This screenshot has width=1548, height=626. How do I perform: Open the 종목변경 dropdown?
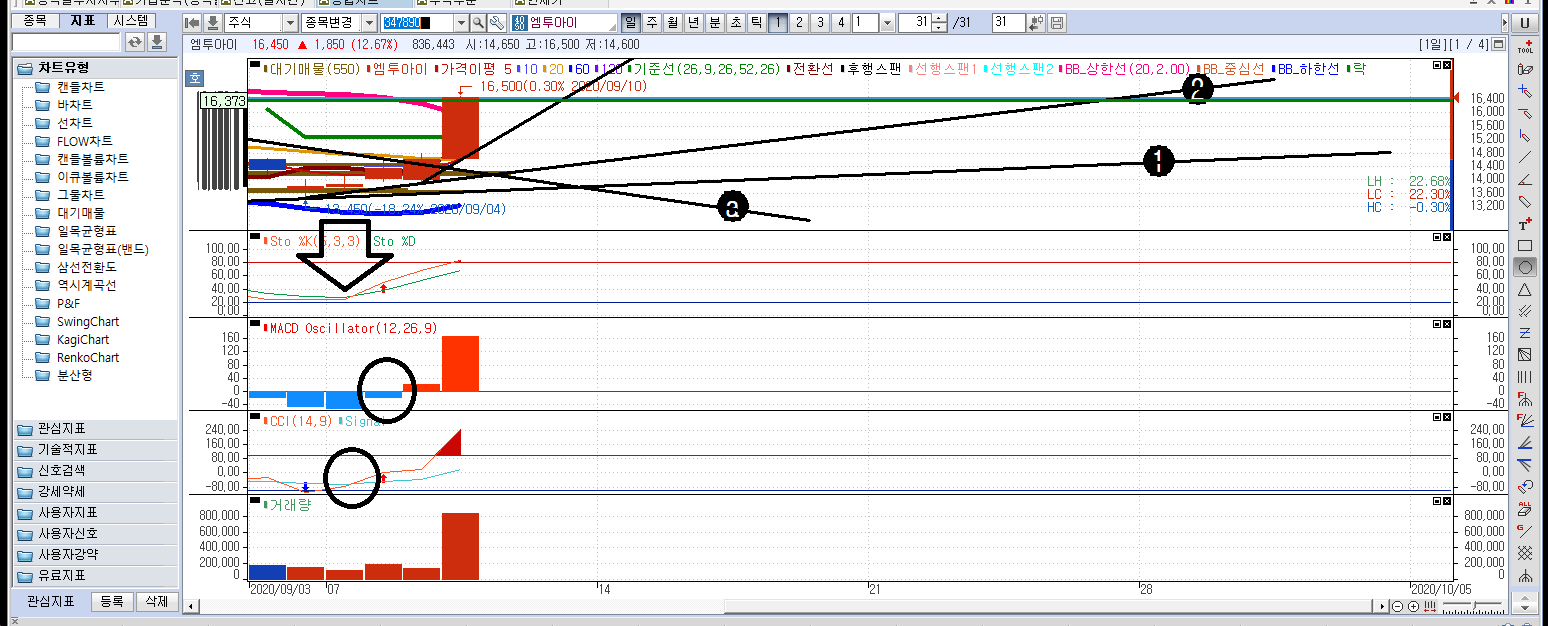[368, 22]
